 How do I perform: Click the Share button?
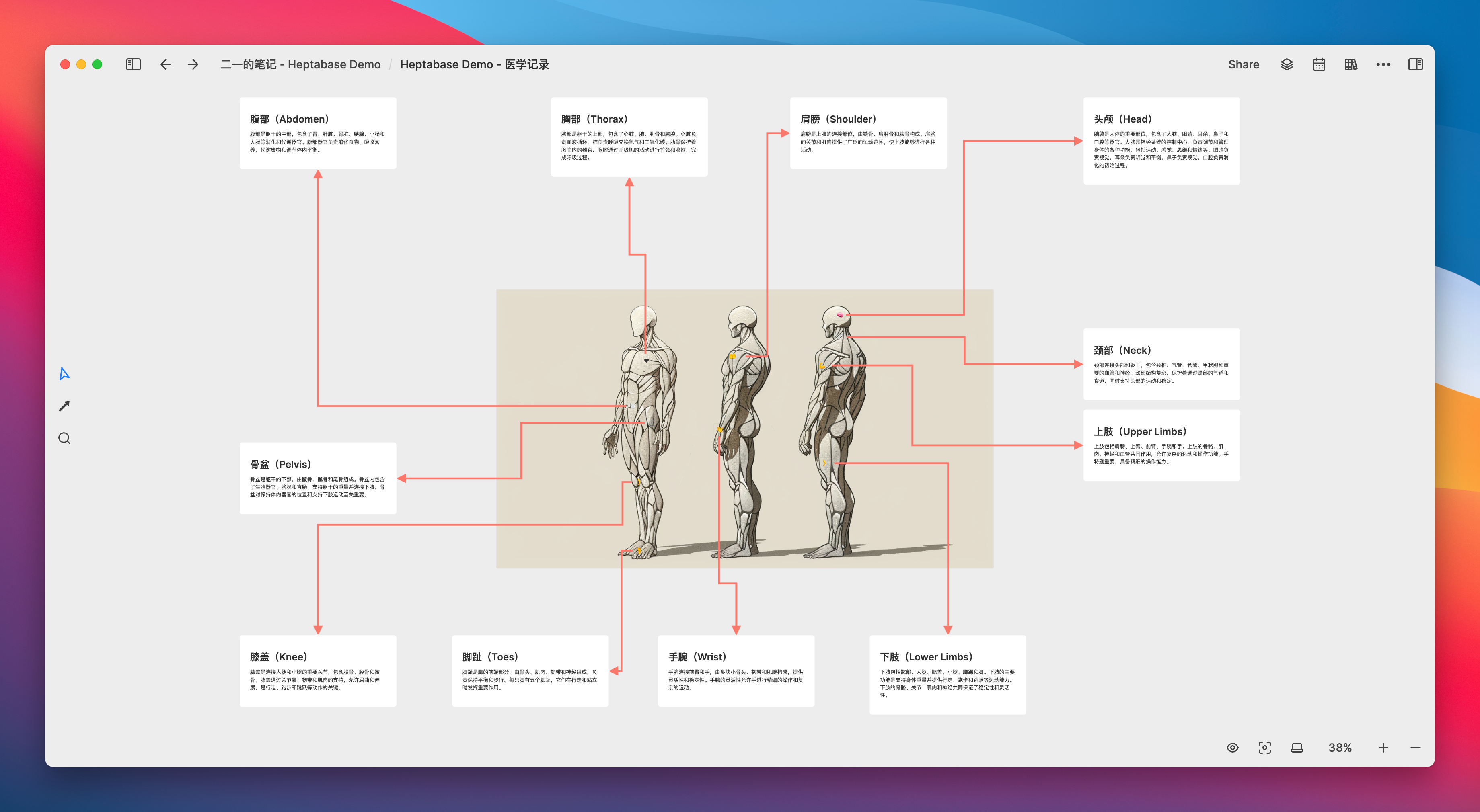[x=1244, y=64]
